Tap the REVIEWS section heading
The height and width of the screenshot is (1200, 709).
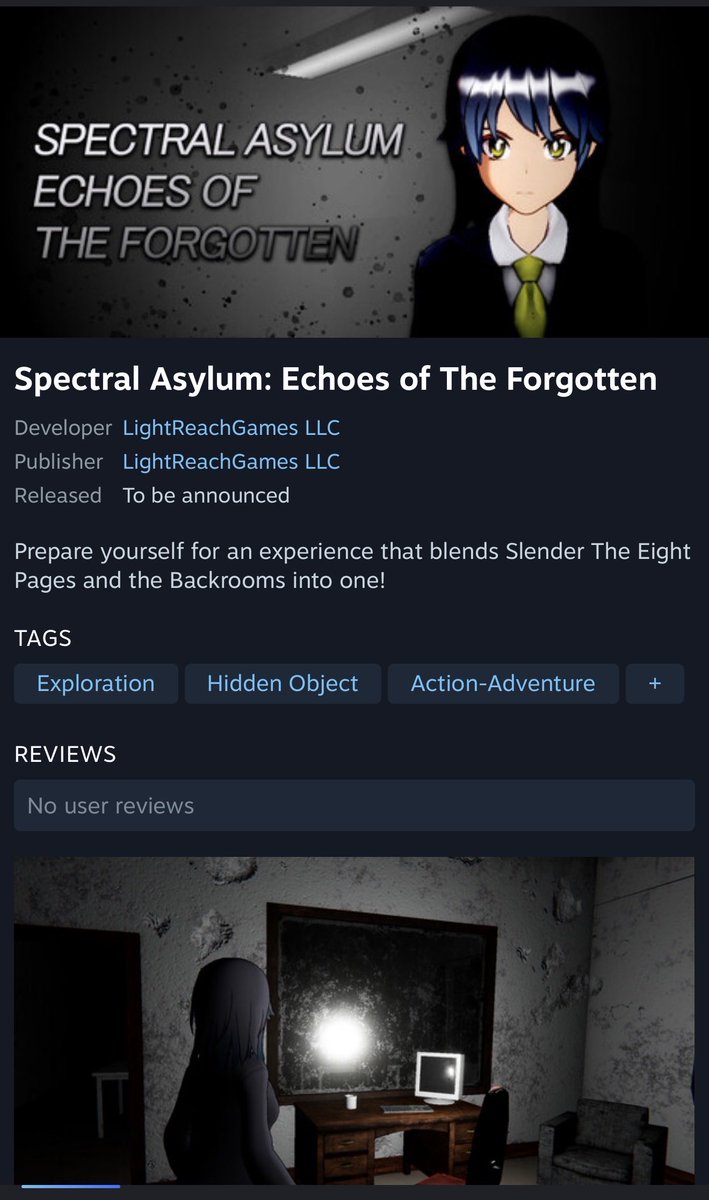pos(65,755)
